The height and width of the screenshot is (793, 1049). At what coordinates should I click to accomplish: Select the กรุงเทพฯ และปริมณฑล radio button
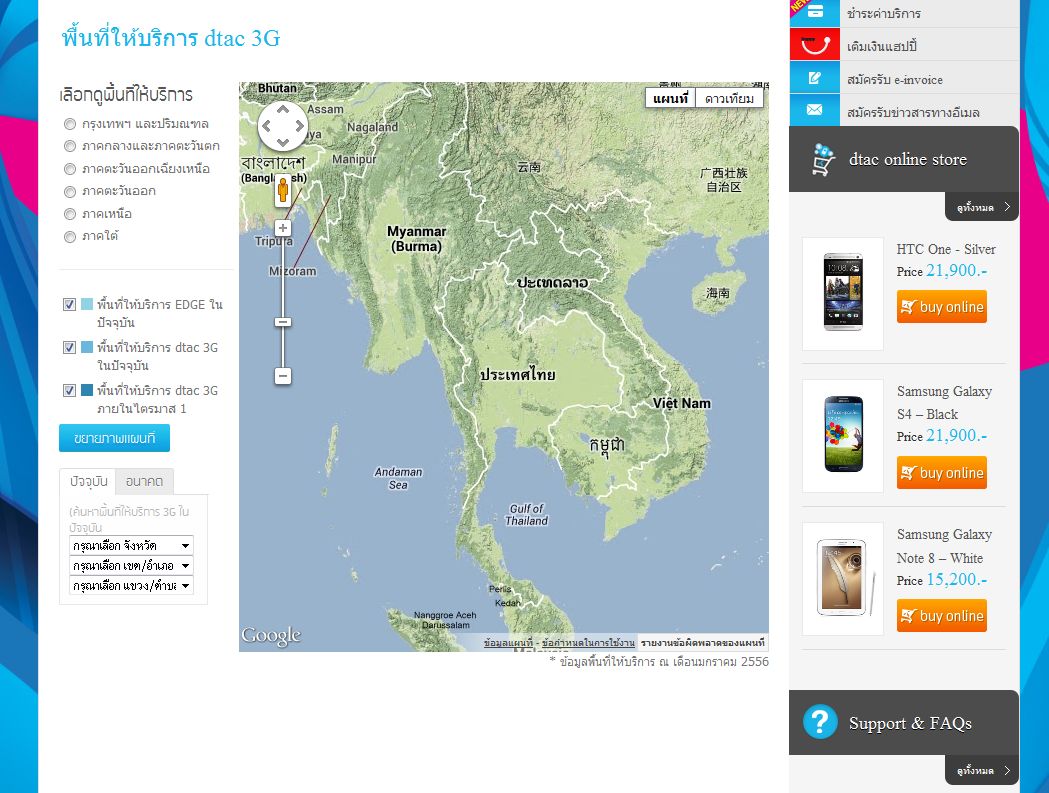pyautogui.click(x=70, y=124)
